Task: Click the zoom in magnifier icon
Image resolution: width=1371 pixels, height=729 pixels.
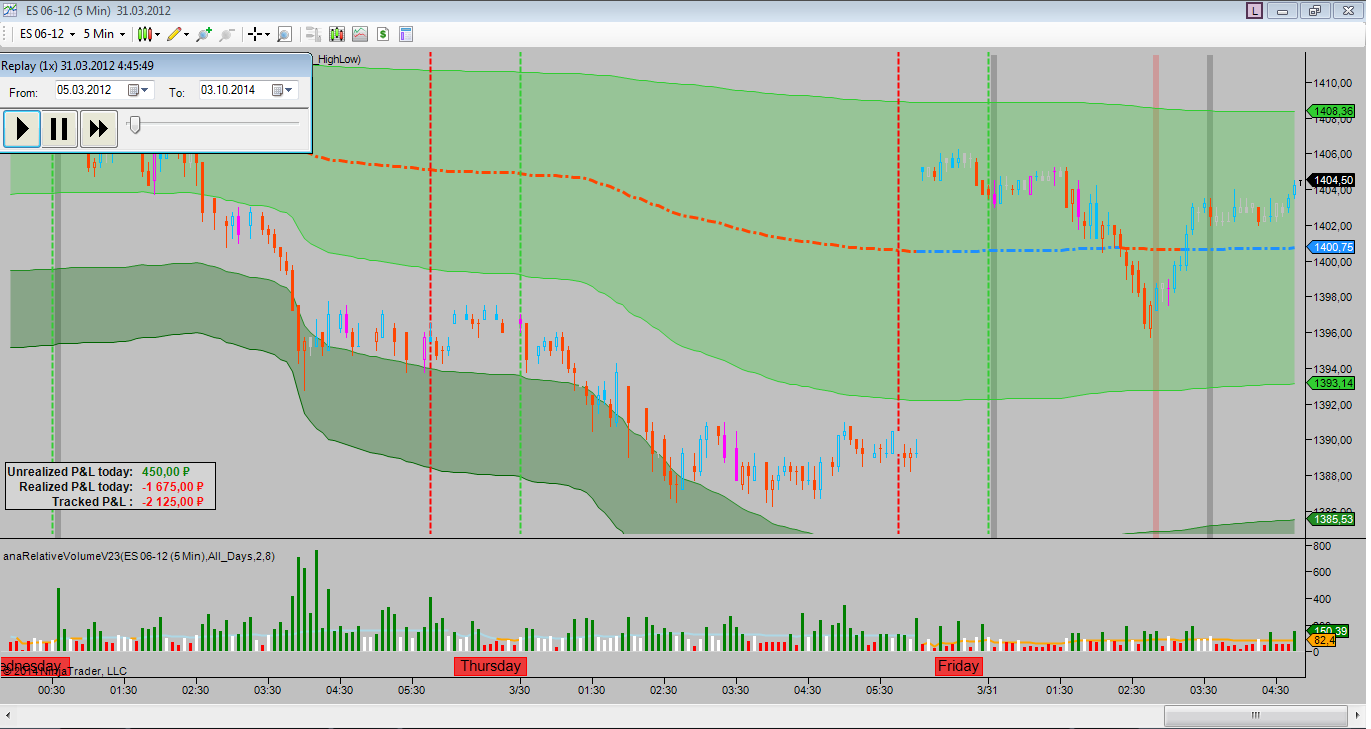Action: pos(204,34)
